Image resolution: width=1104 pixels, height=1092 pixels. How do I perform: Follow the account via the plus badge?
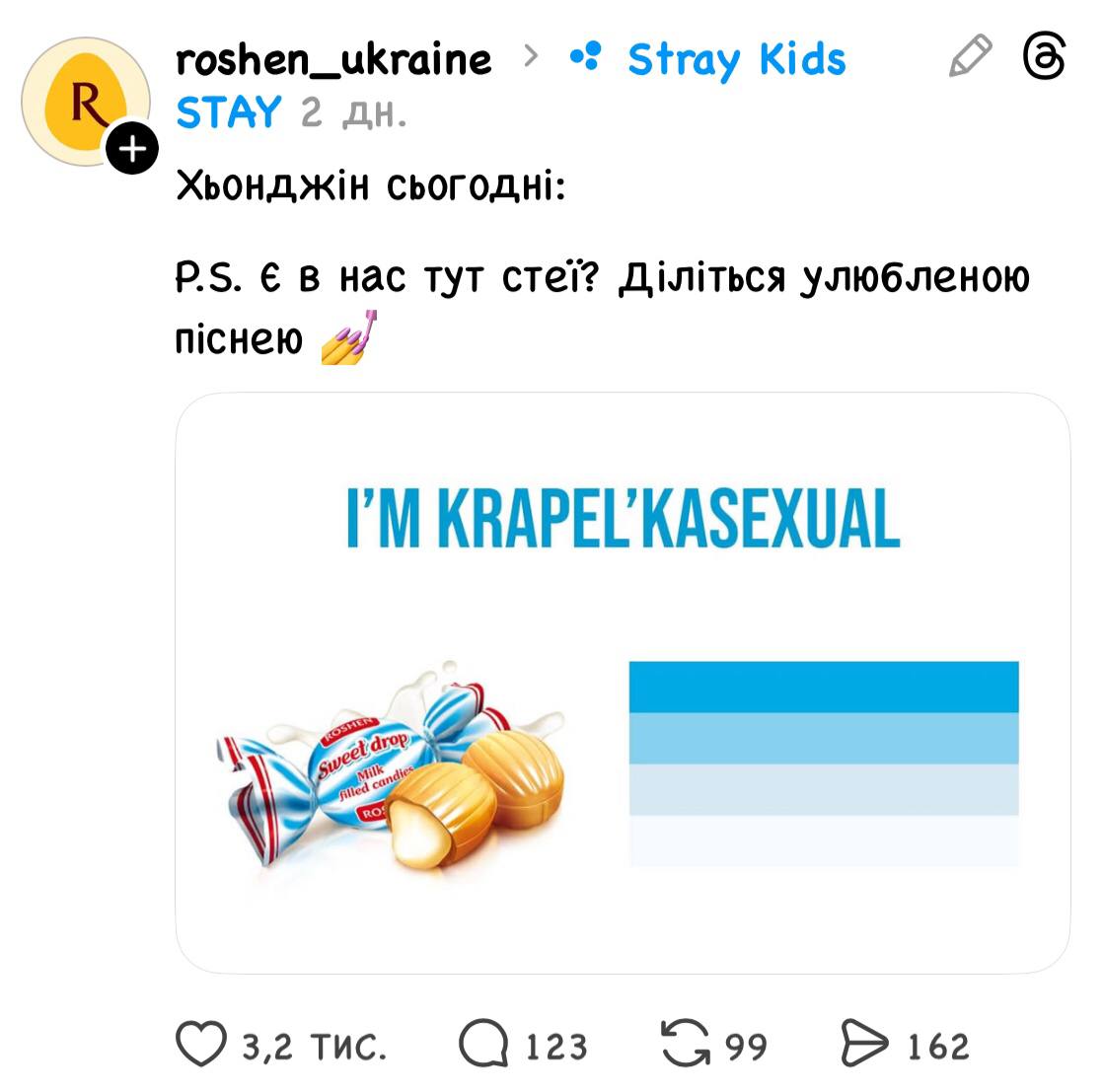click(x=133, y=150)
